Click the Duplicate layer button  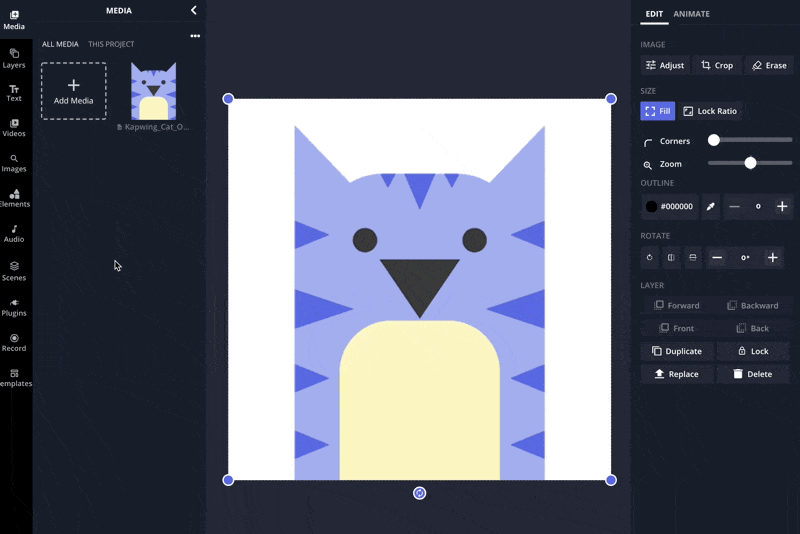pos(676,351)
